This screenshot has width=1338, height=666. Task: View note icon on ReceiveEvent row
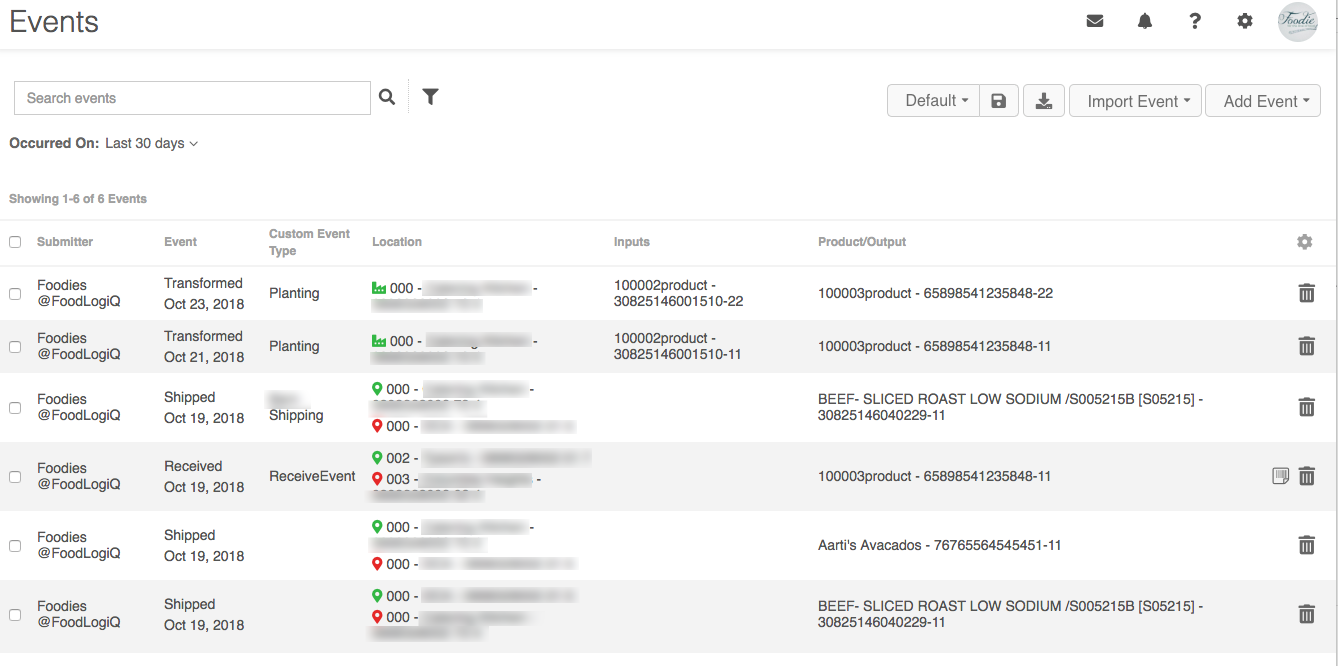(1280, 476)
